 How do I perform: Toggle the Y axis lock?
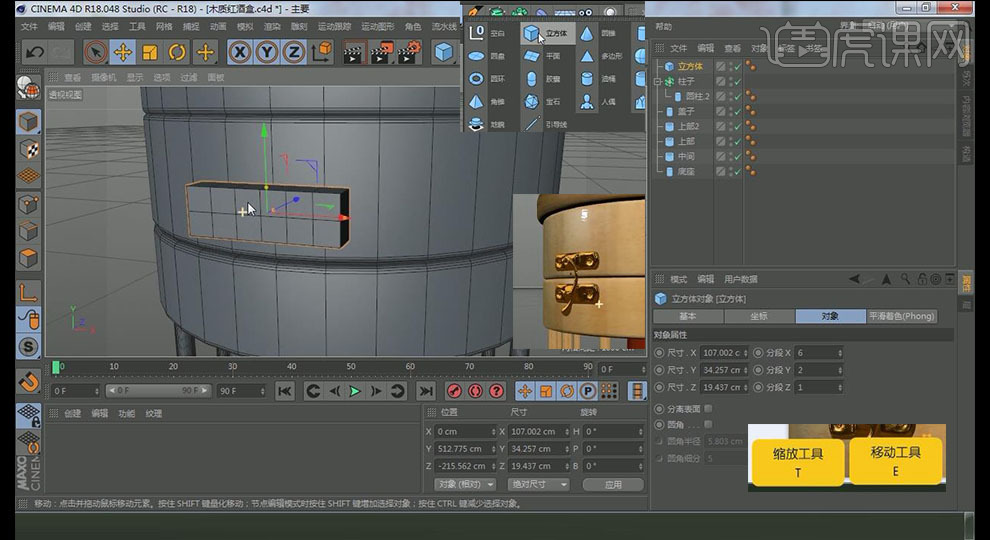266,52
